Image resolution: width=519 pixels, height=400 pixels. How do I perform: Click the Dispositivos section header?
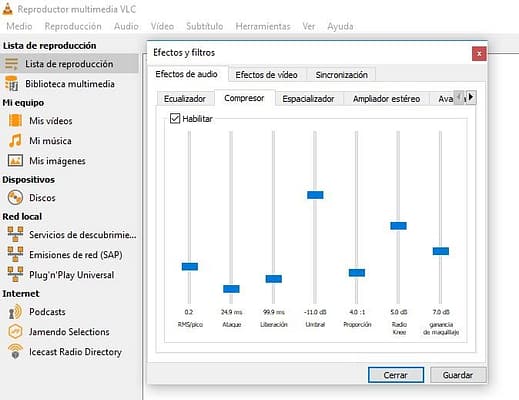(x=28, y=179)
